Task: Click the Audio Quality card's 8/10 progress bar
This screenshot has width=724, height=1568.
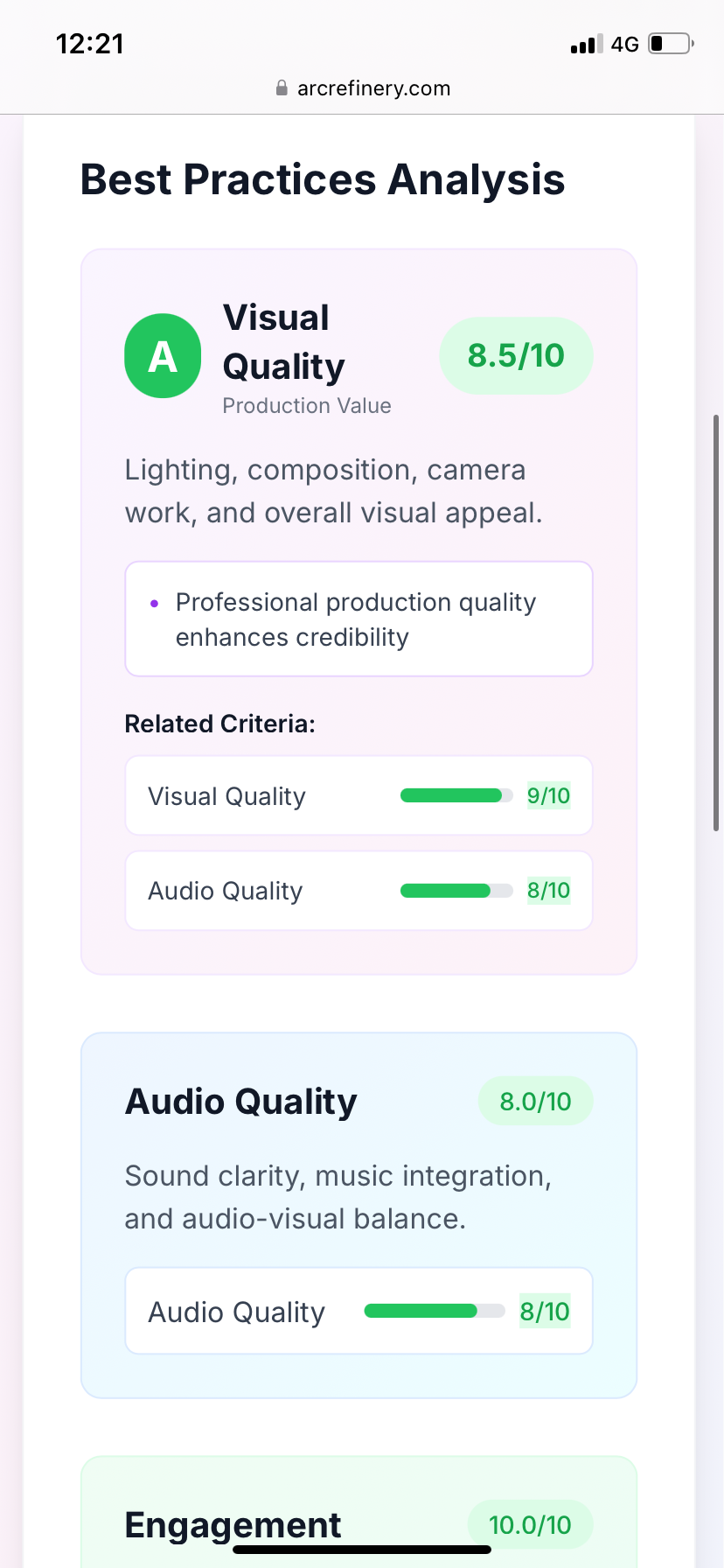Action: tap(435, 1311)
